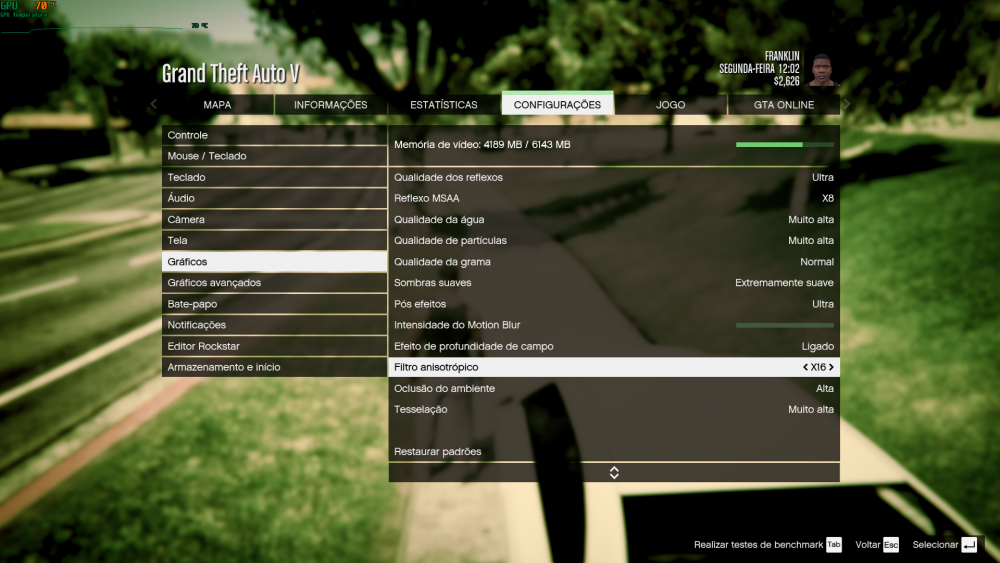1000x563 pixels.
Task: Click the right chevron of Filtro anisotrópico
Action: click(831, 367)
